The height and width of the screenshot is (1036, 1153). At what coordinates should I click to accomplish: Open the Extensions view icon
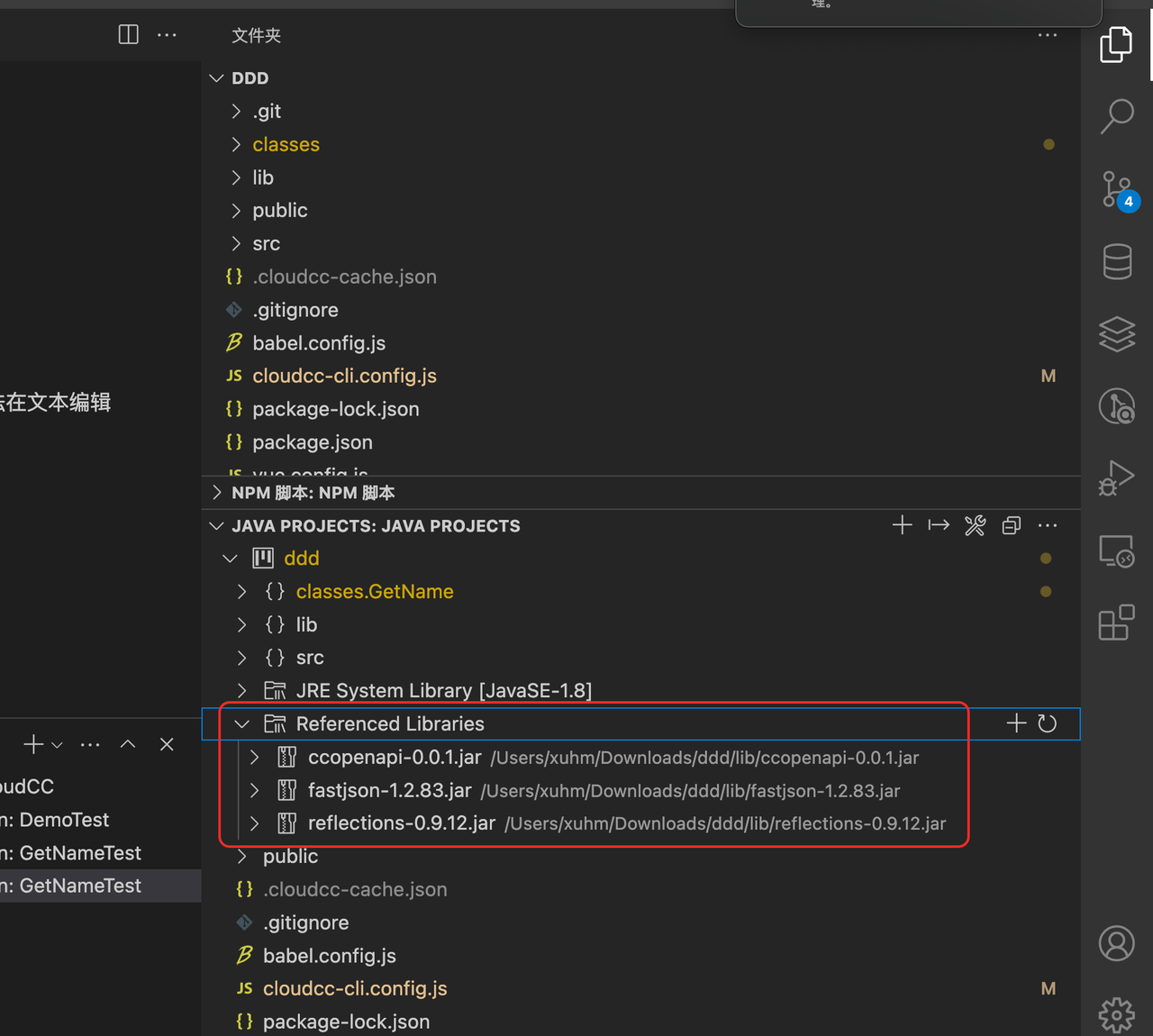tap(1117, 623)
